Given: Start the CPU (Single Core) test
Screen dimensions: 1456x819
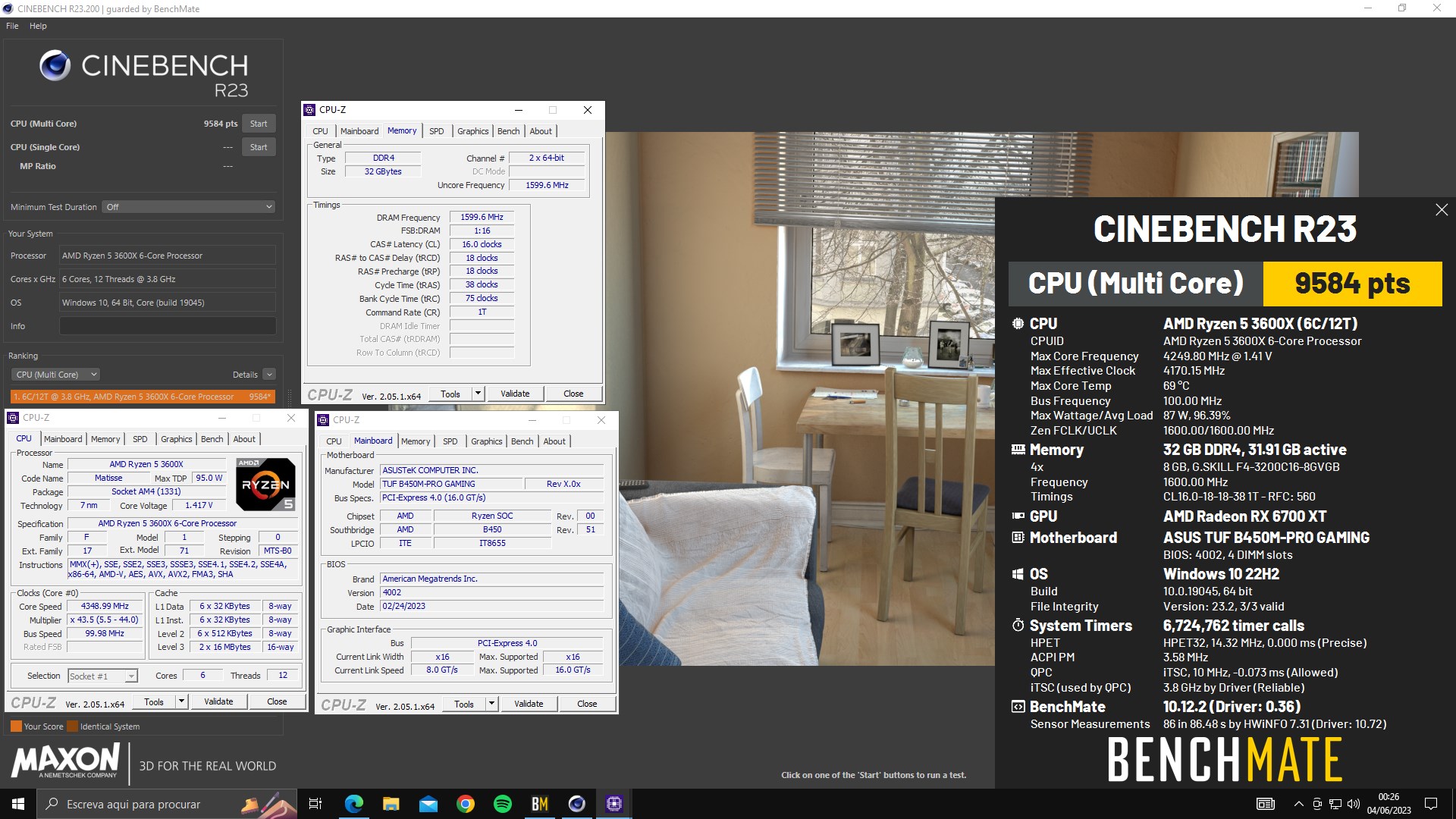Looking at the screenshot, I should click(x=259, y=147).
